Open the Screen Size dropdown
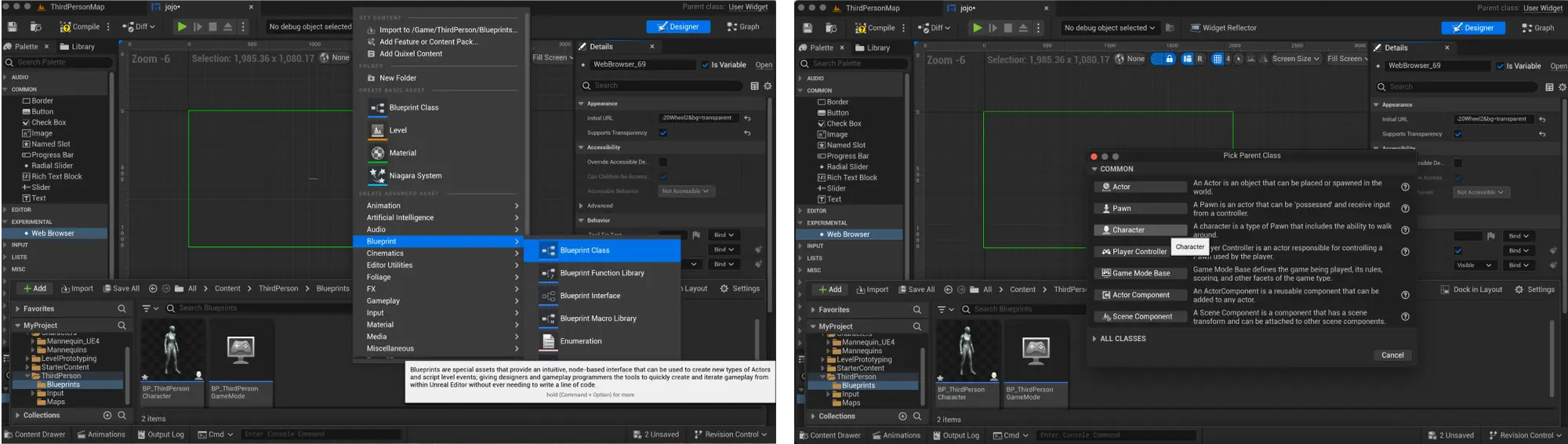Screen dimensions: 1568x444 [1295, 59]
